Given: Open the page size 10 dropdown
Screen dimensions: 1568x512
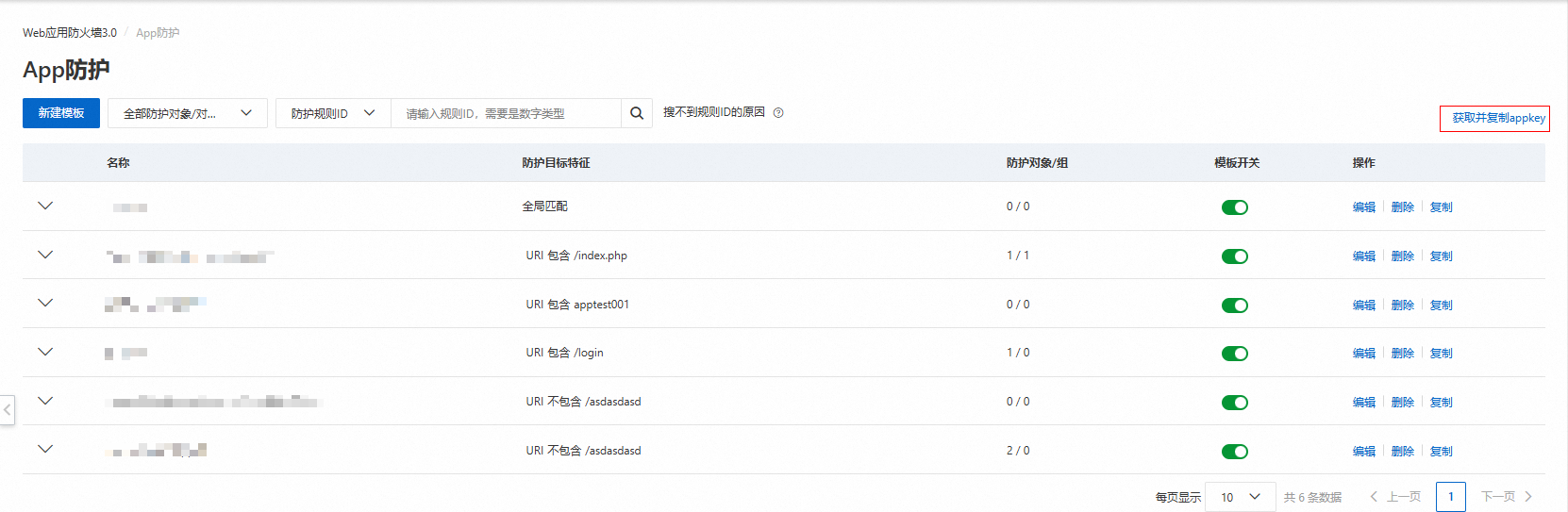Looking at the screenshot, I should pos(1241,497).
